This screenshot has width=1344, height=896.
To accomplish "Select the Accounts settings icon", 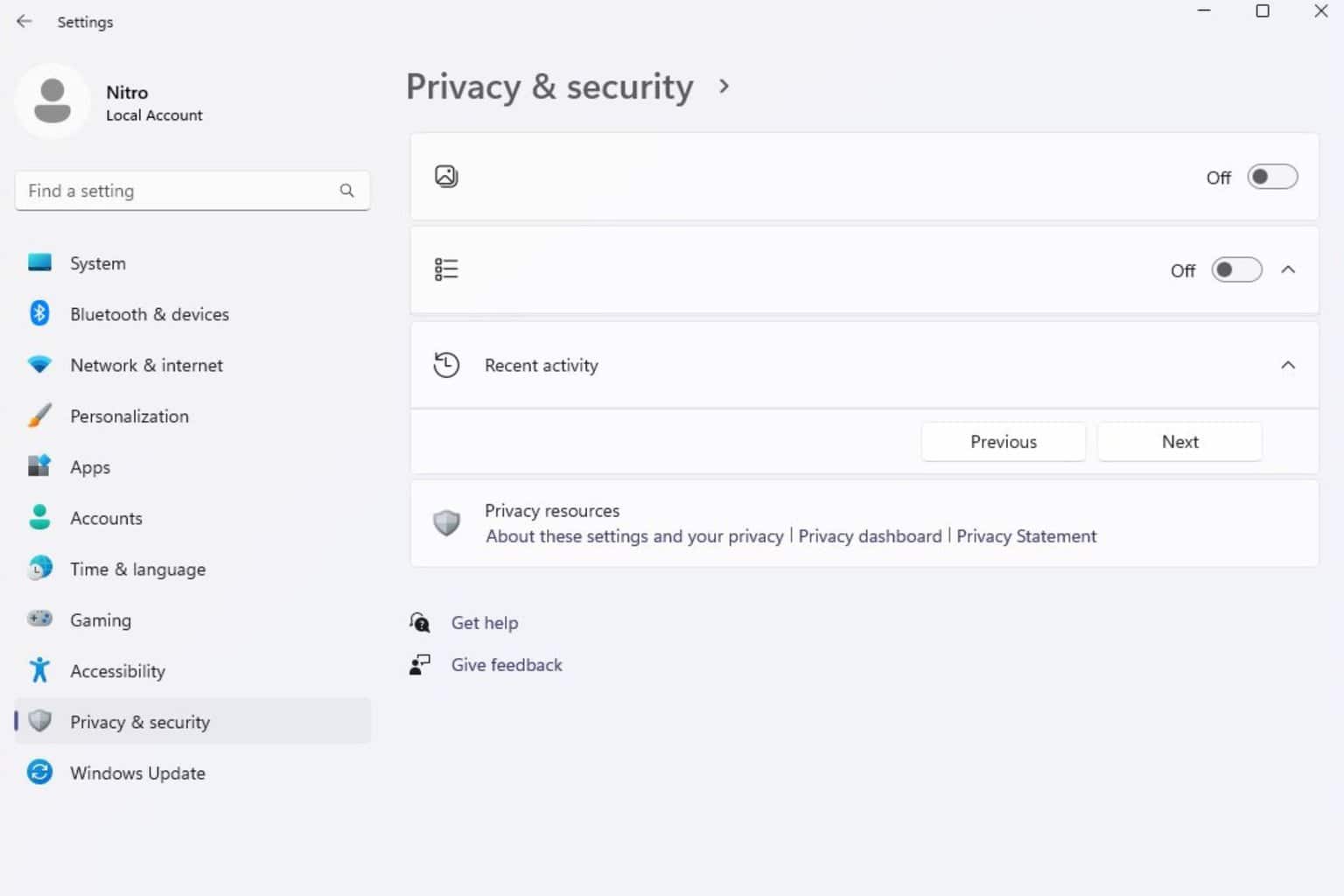I will coord(39,517).
